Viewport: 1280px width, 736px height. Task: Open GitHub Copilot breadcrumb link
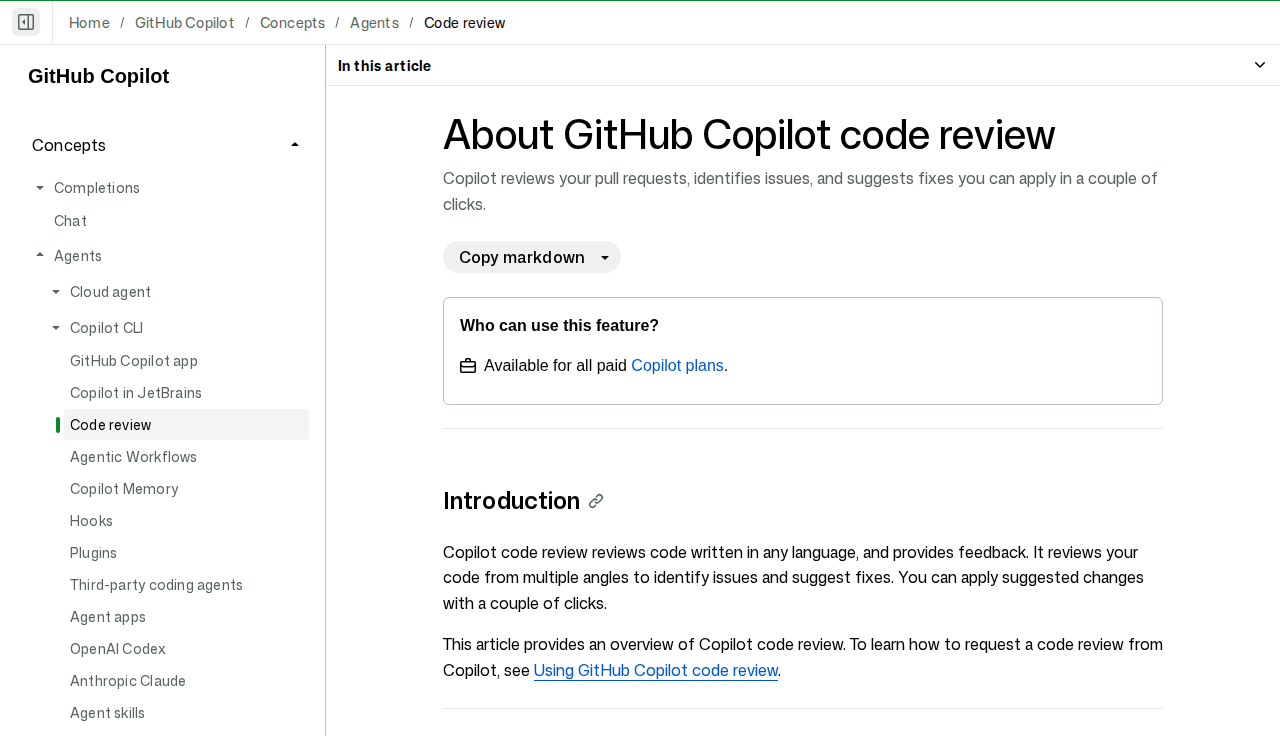pyautogui.click(x=185, y=23)
